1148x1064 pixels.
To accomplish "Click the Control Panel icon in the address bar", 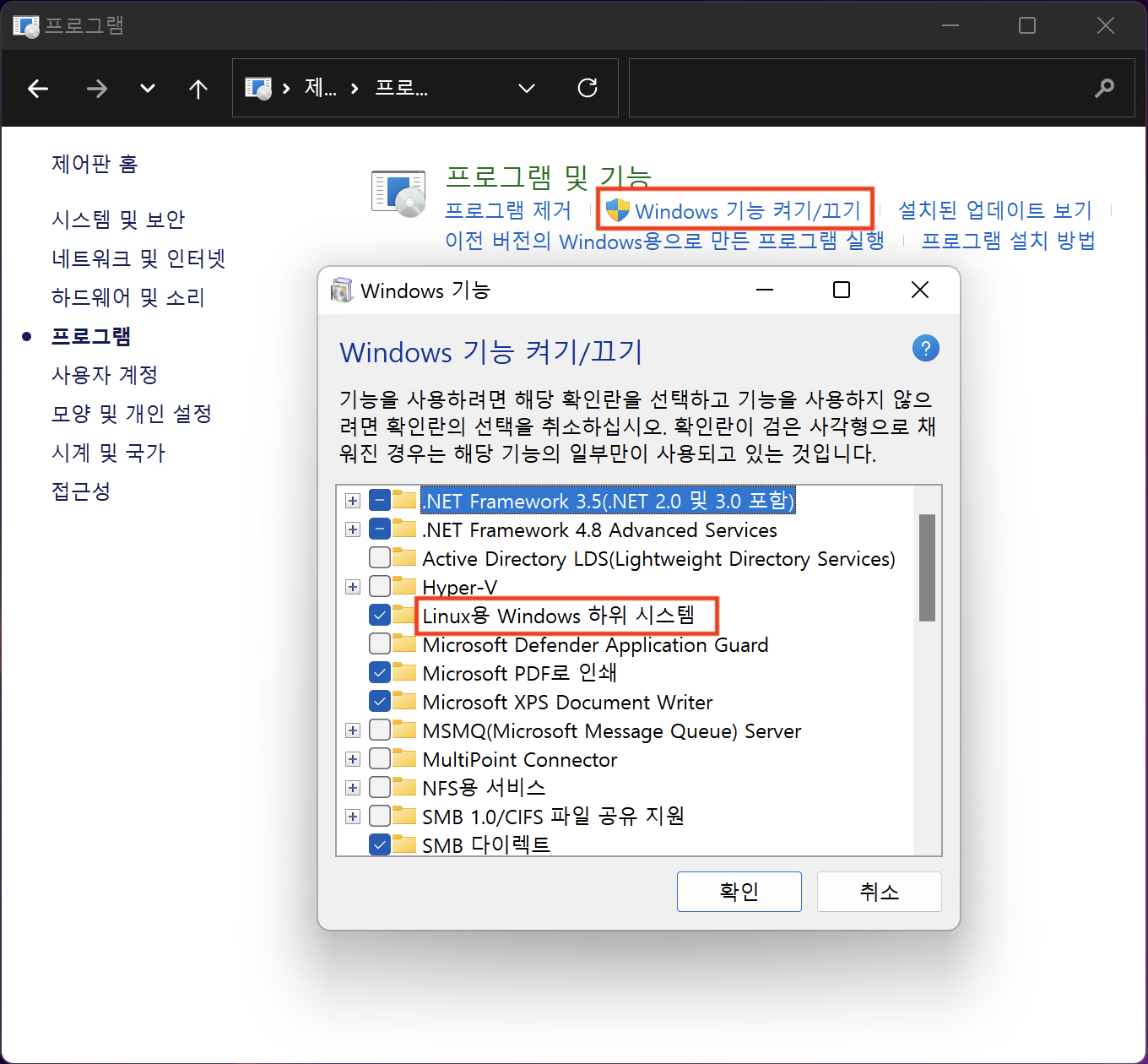I will click(257, 88).
